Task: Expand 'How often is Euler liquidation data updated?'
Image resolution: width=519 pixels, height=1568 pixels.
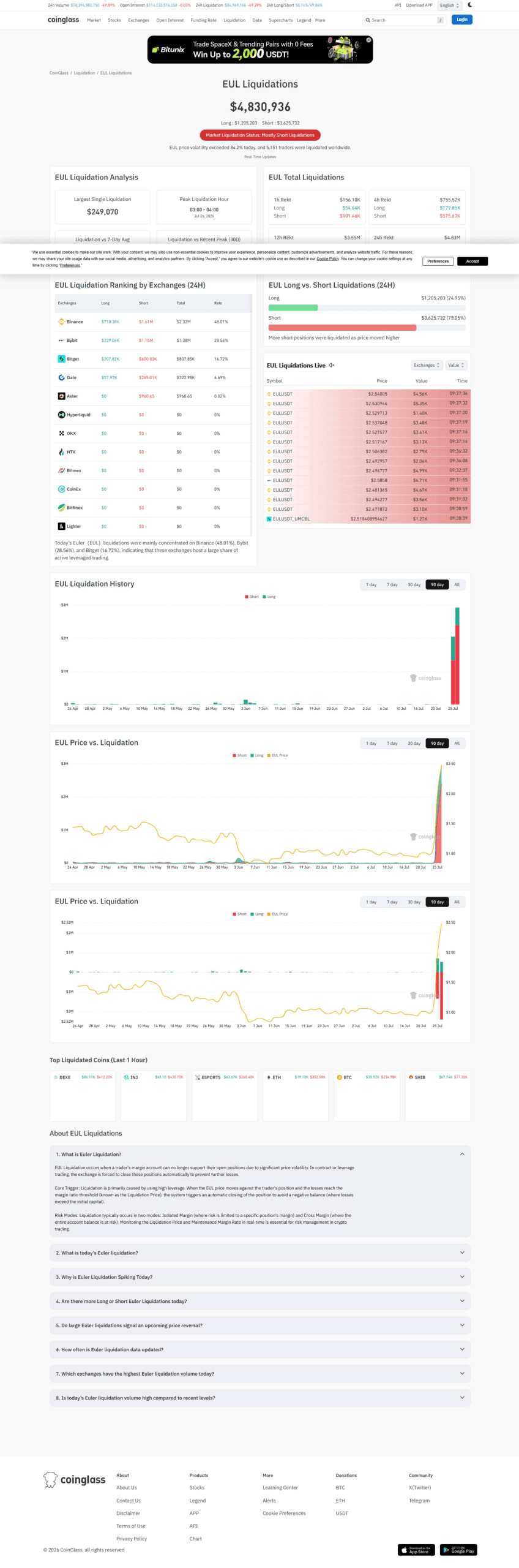Action: click(x=259, y=1349)
